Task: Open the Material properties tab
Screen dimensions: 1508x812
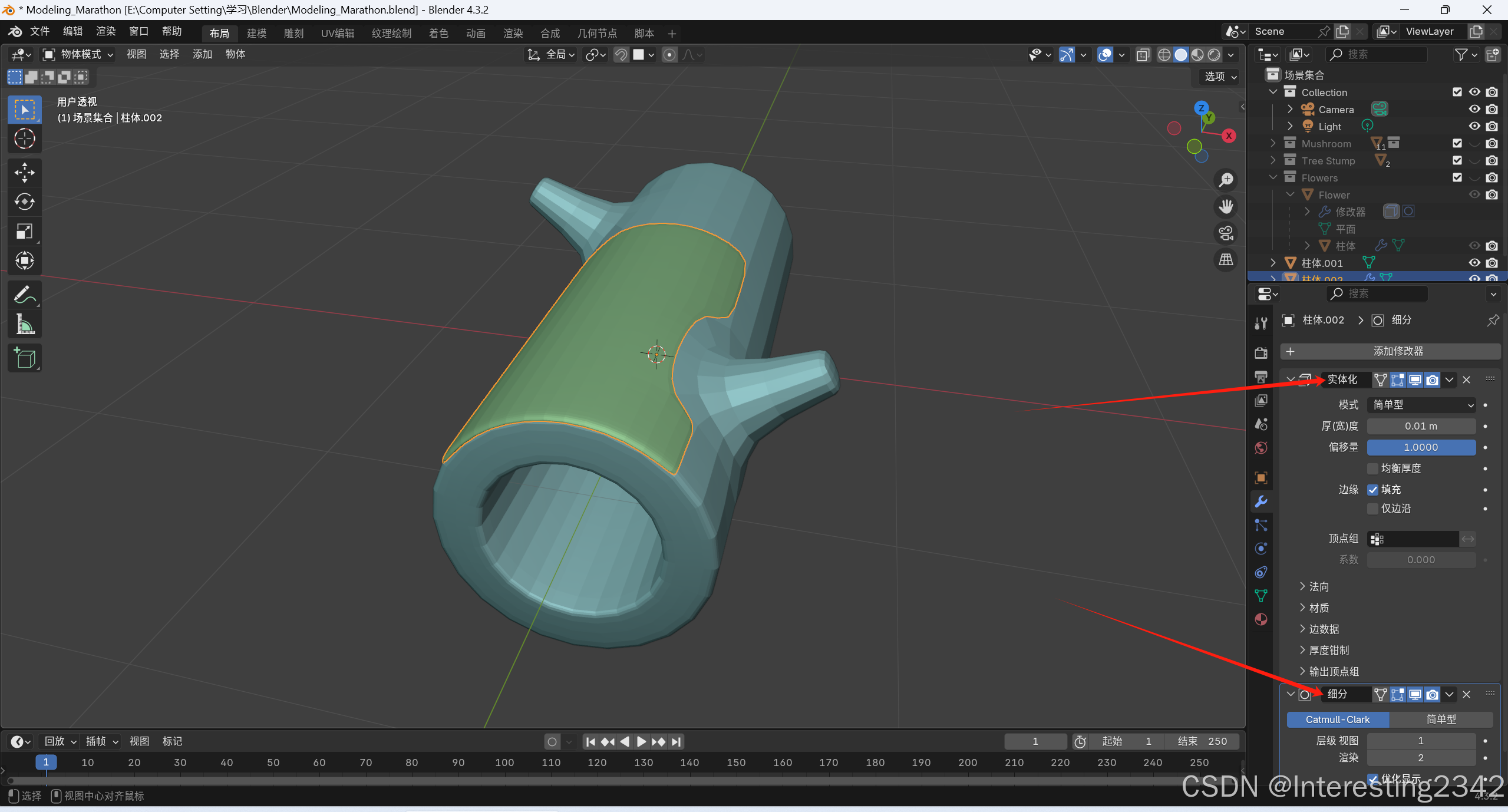Action: pos(1261,619)
